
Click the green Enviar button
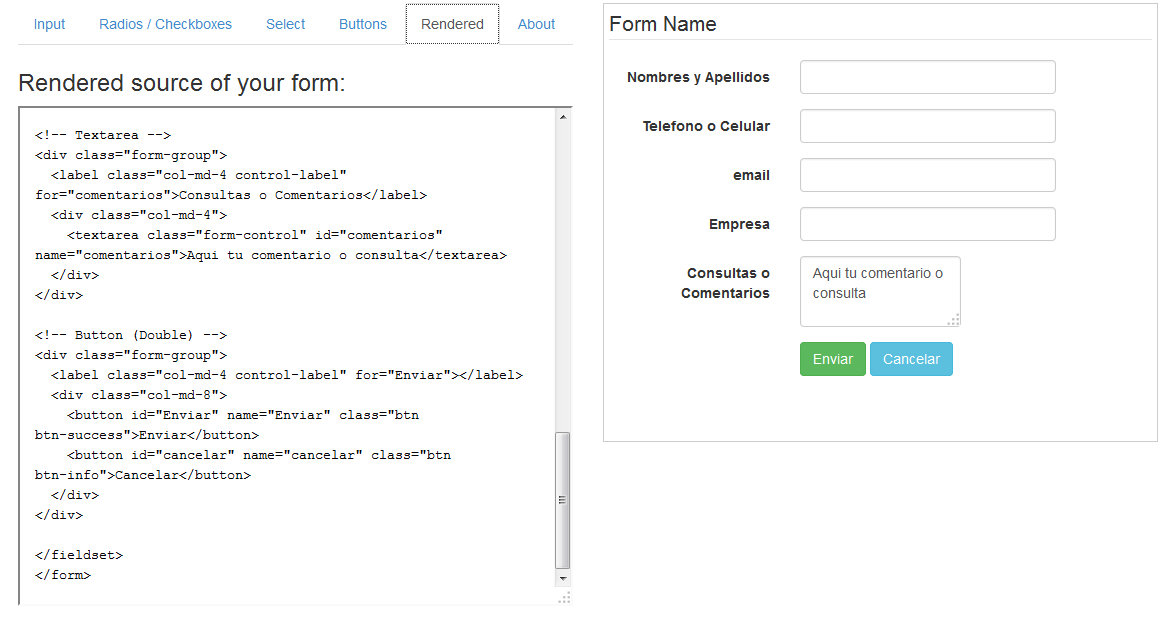click(832, 358)
